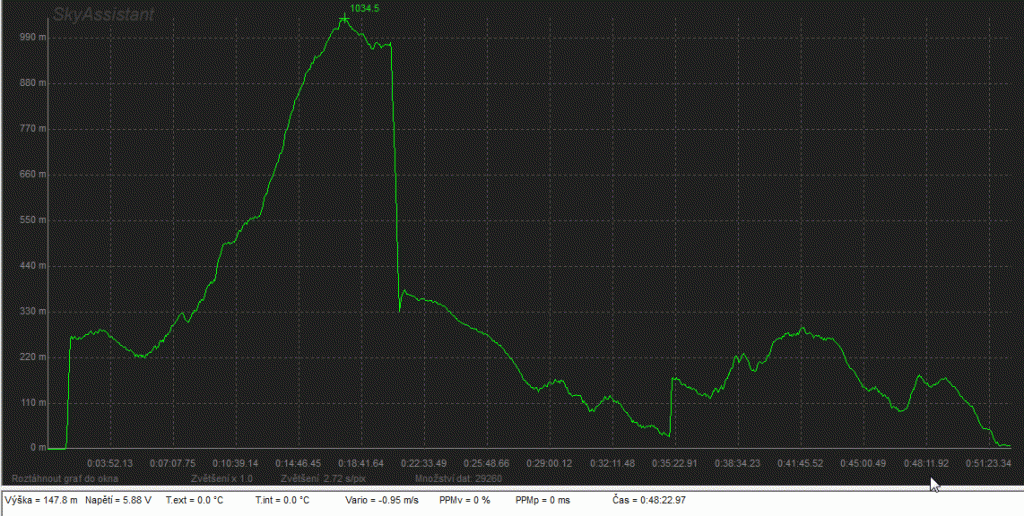Image resolution: width=1024 pixels, height=516 pixels.
Task: Click the Napětí voltage status field
Action: [x=120, y=499]
